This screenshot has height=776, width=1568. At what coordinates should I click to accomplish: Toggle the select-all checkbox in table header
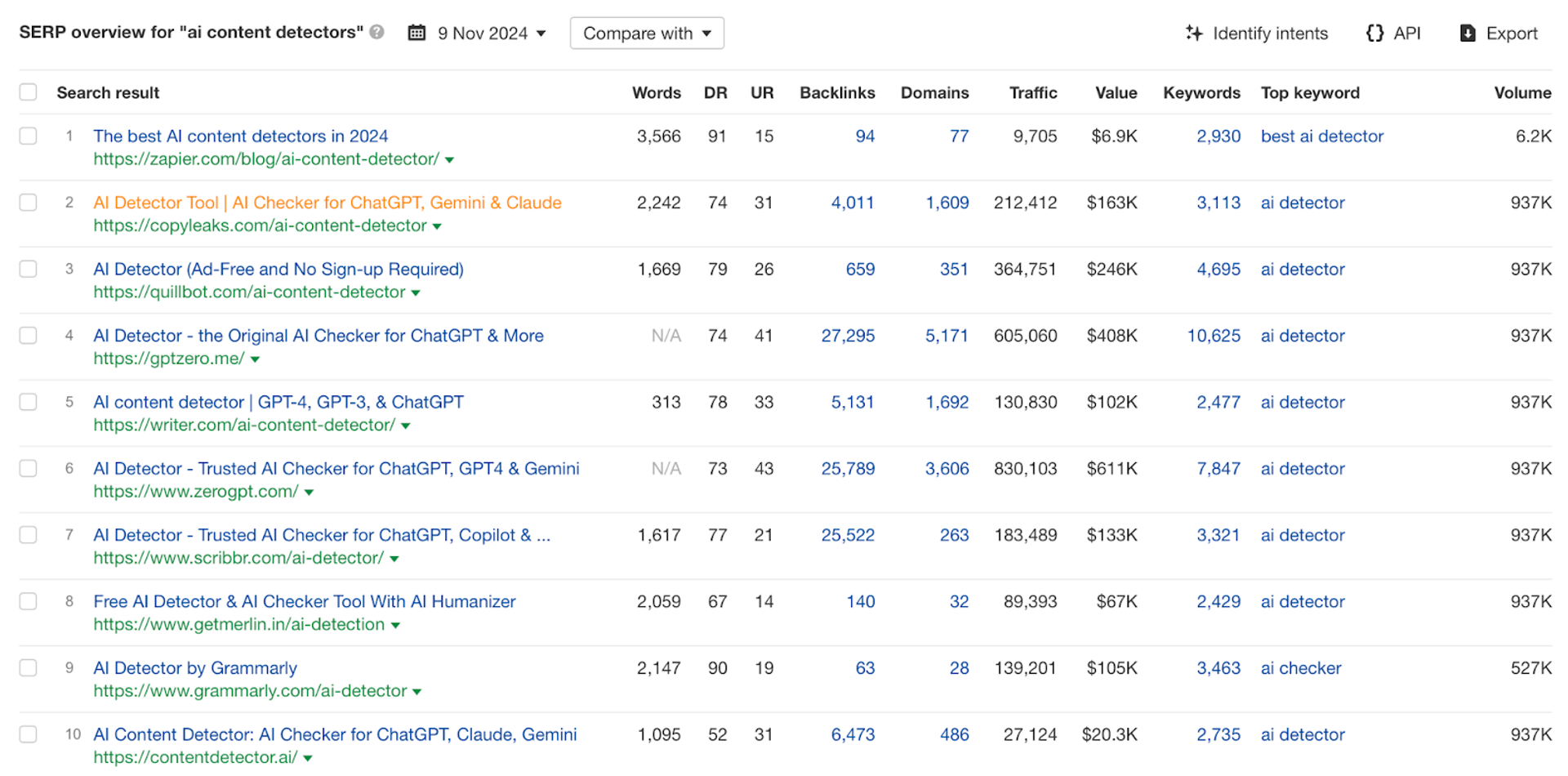click(x=29, y=91)
